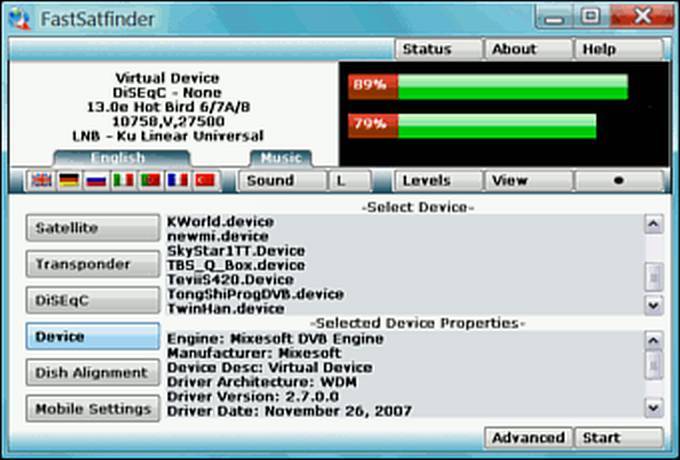680x460 pixels.
Task: Select TwinHan.device in the list
Action: [x=226, y=309]
